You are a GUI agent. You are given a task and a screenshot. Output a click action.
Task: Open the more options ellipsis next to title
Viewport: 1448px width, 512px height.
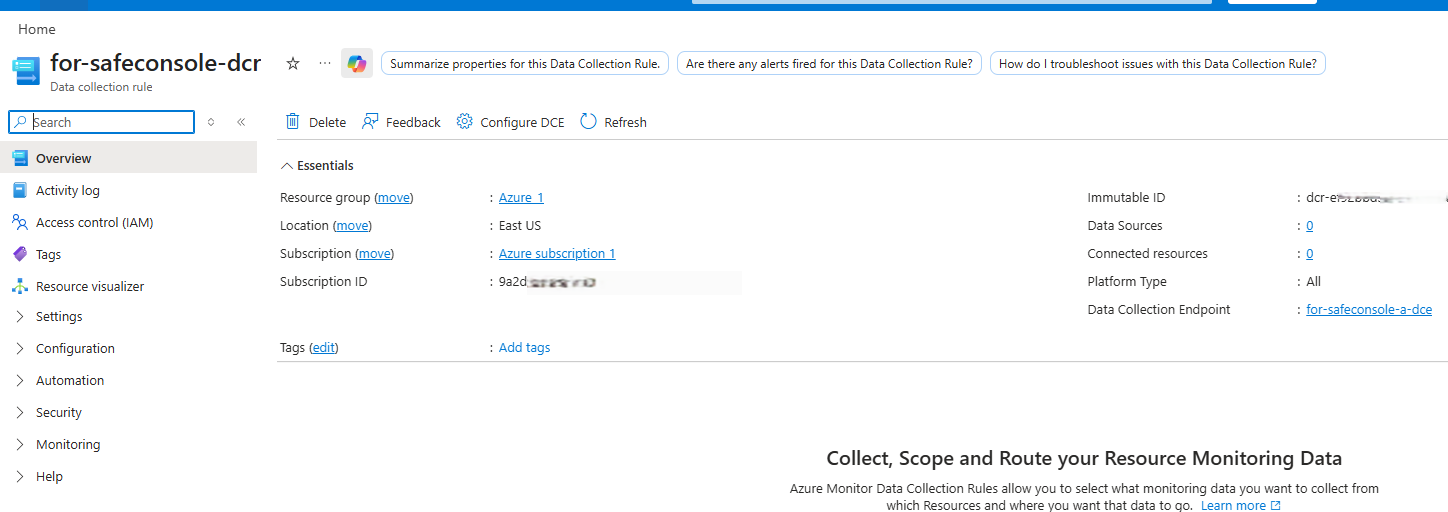(324, 63)
